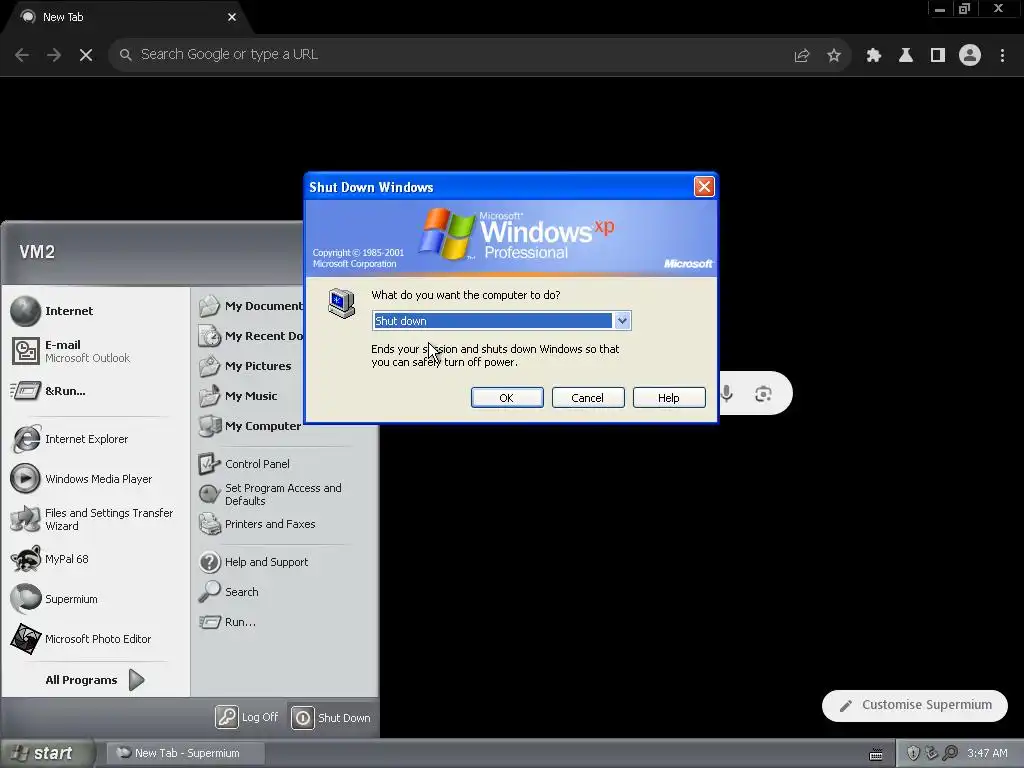
Task: Open Microsoft Photo Editor
Action: coord(81,639)
